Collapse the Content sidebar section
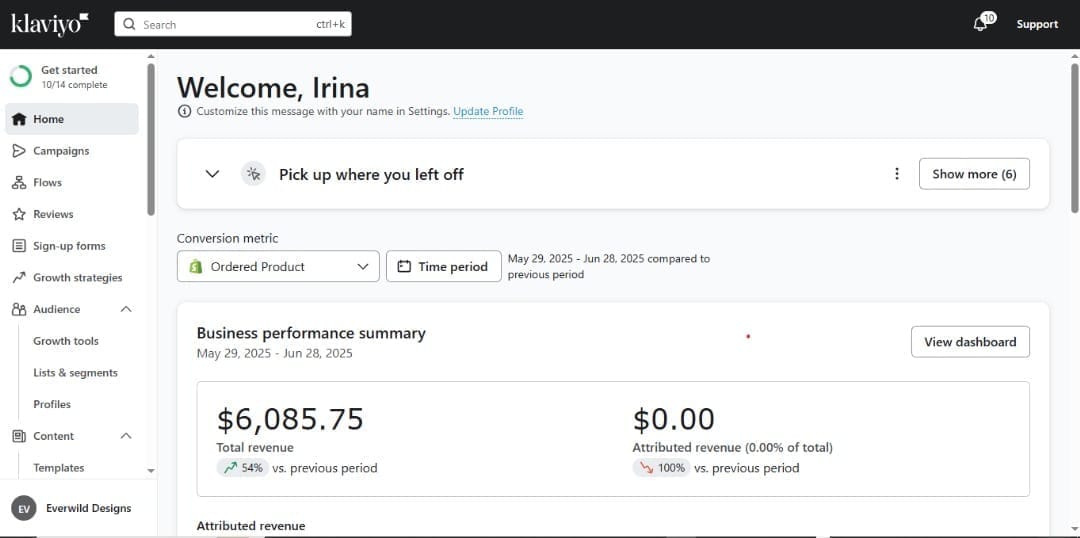Viewport: 1080px width, 538px height. click(x=126, y=436)
